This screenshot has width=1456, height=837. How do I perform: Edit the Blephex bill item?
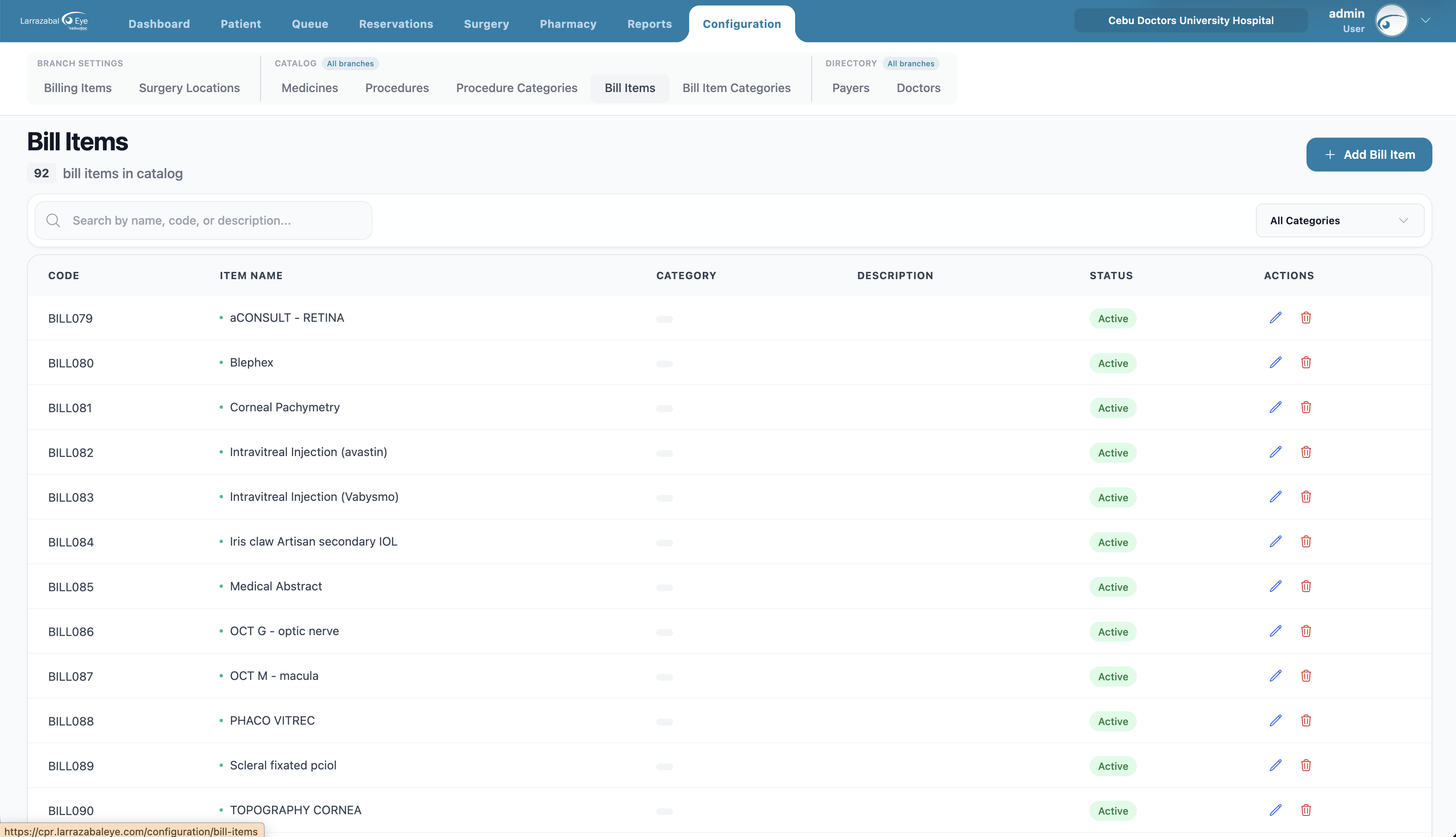(1276, 363)
